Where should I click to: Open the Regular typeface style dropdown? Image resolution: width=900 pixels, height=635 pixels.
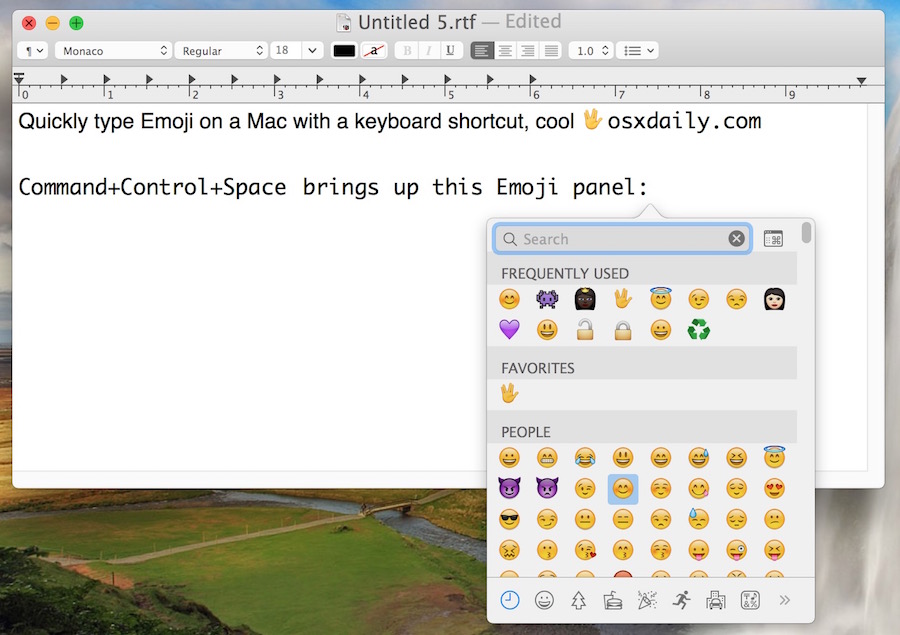221,50
